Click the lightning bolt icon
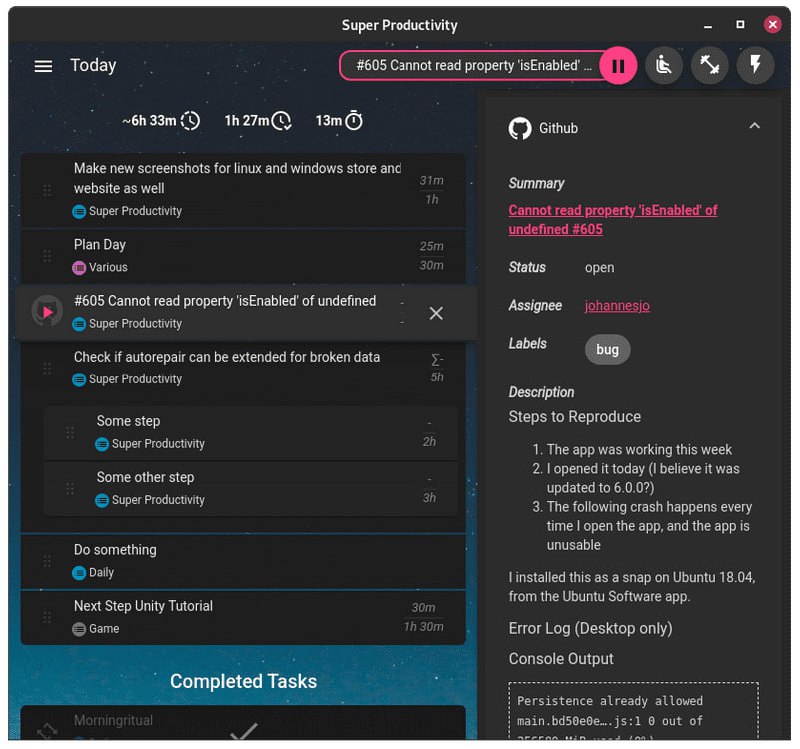Screen dimensions: 800x749 756,66
